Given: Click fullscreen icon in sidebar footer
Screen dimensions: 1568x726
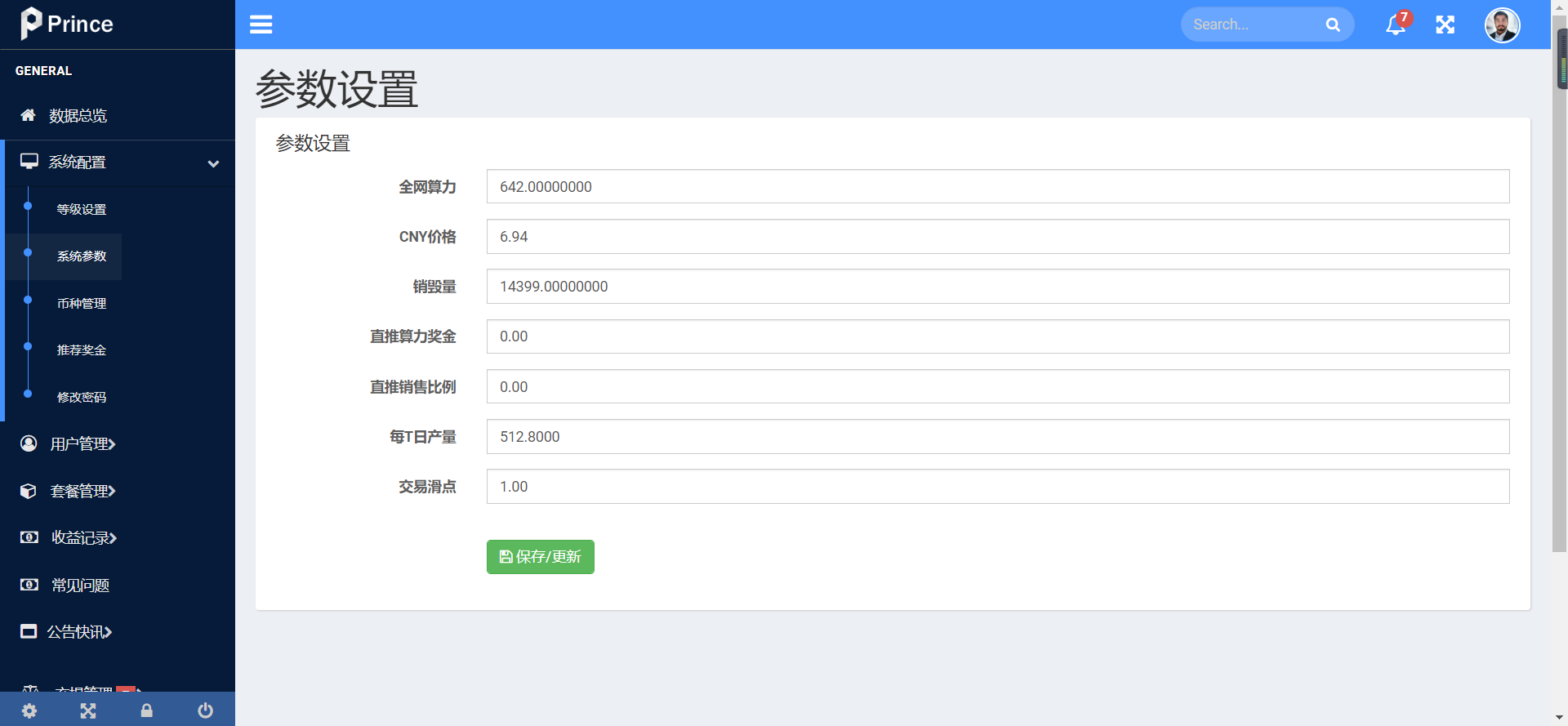Looking at the screenshot, I should 88,710.
